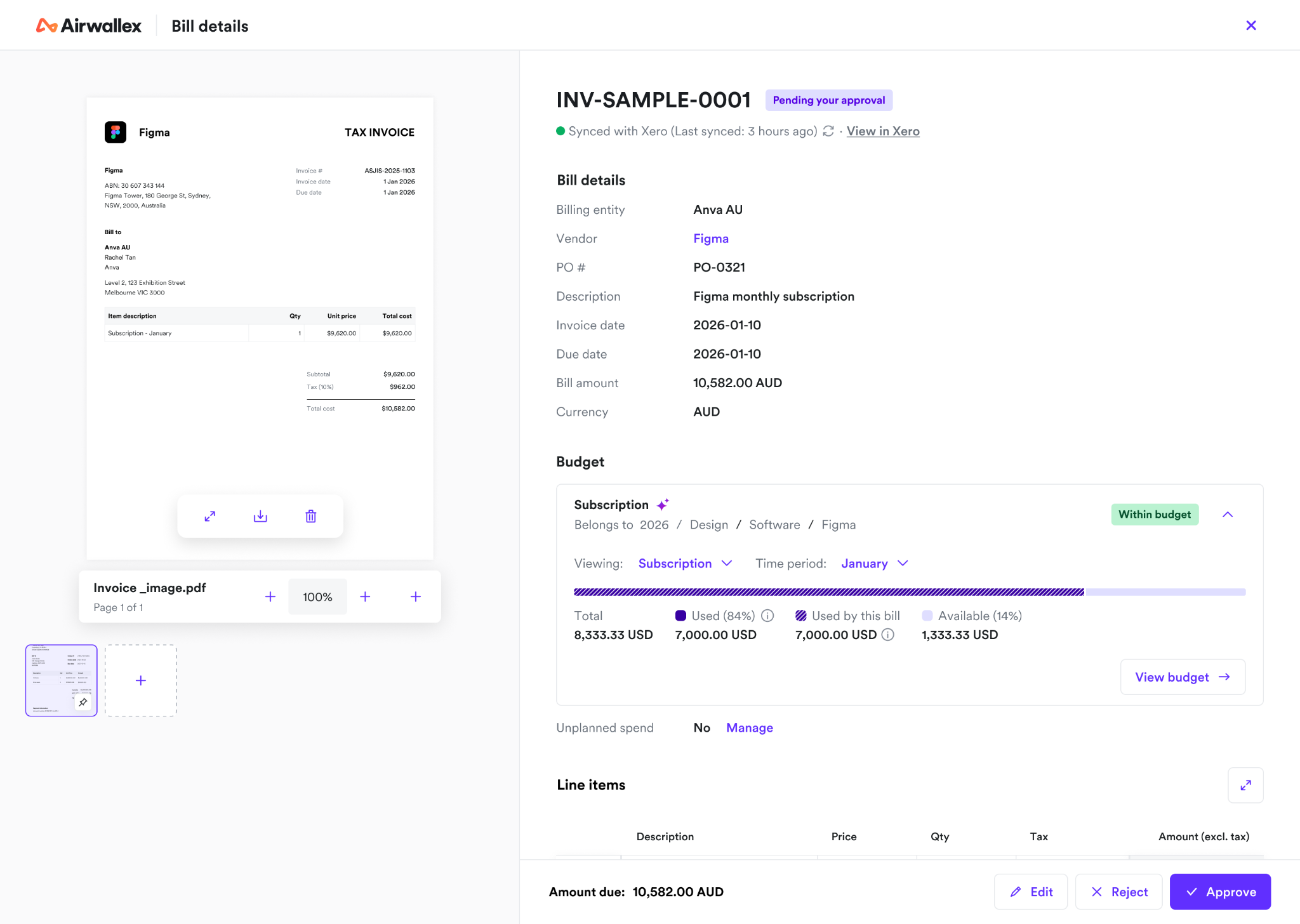
Task: Open View in Xero link
Action: 883,131
